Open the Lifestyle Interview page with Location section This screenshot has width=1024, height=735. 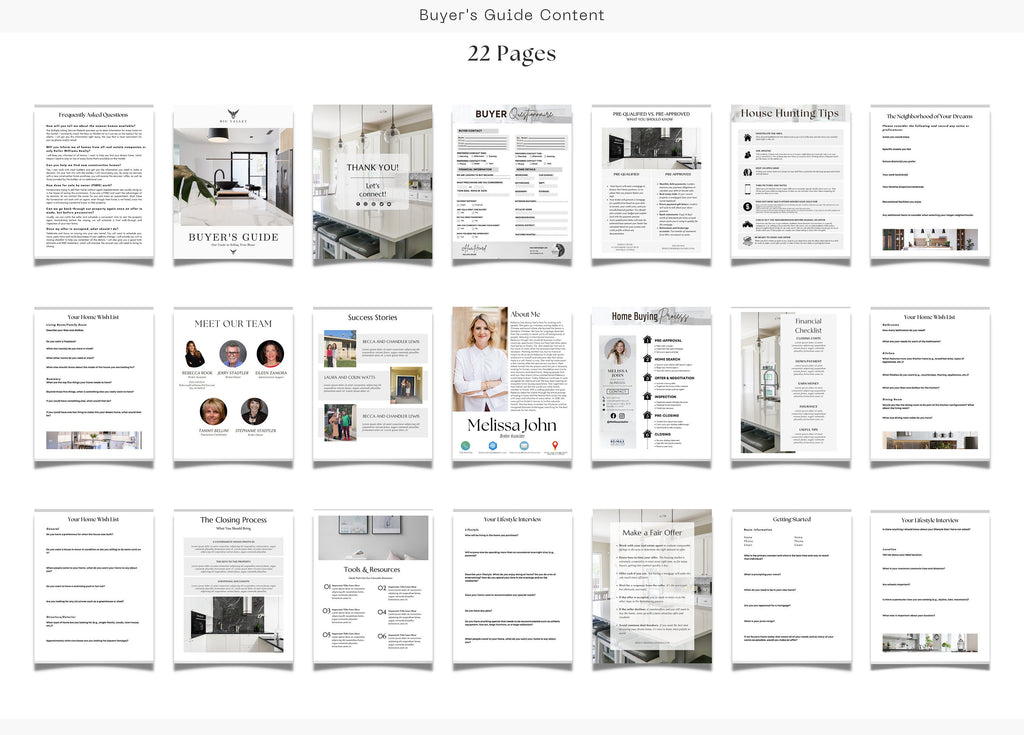[930, 587]
